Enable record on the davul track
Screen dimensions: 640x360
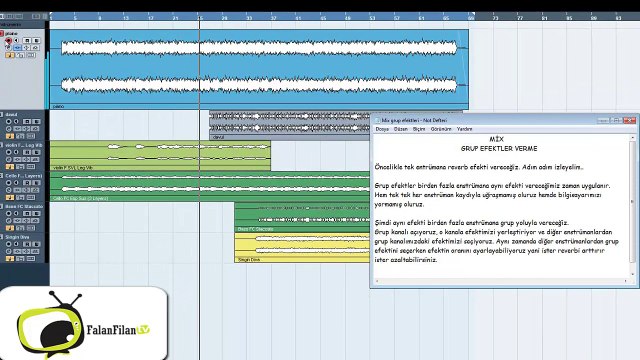8,121
